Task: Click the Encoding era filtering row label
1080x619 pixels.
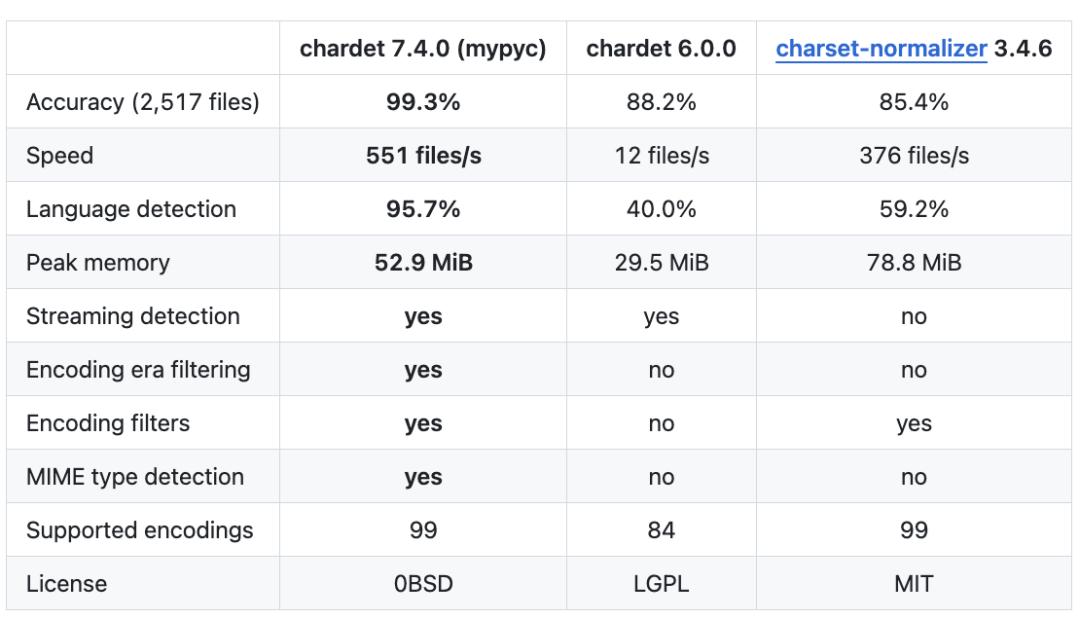Action: [x=138, y=370]
